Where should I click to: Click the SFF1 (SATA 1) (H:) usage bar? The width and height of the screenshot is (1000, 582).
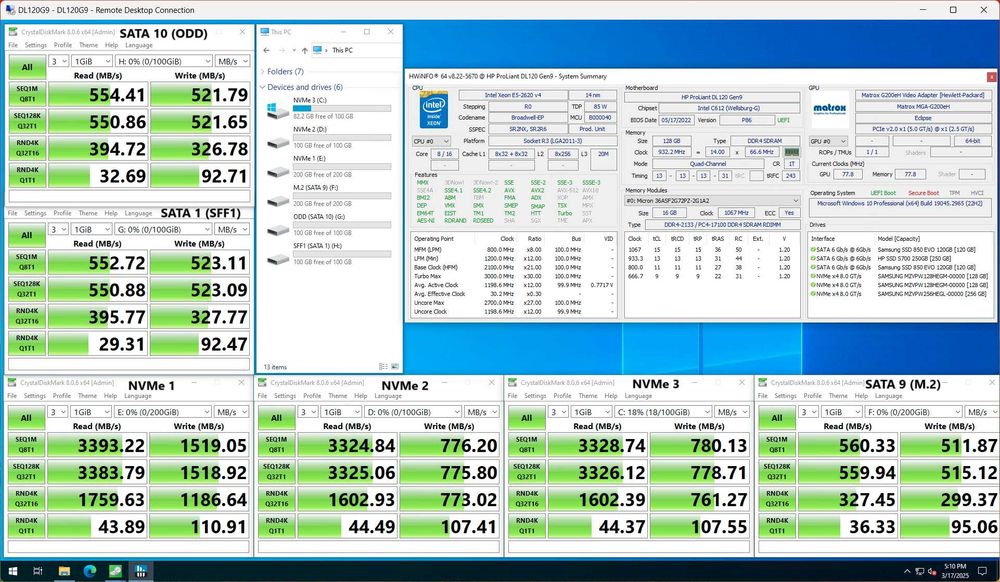pos(342,254)
